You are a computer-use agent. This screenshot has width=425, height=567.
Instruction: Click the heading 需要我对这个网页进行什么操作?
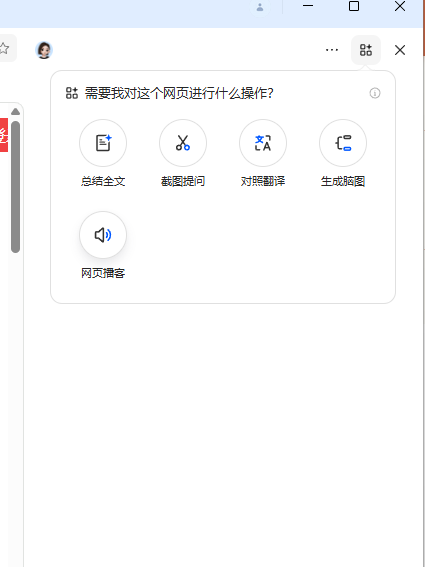point(179,93)
